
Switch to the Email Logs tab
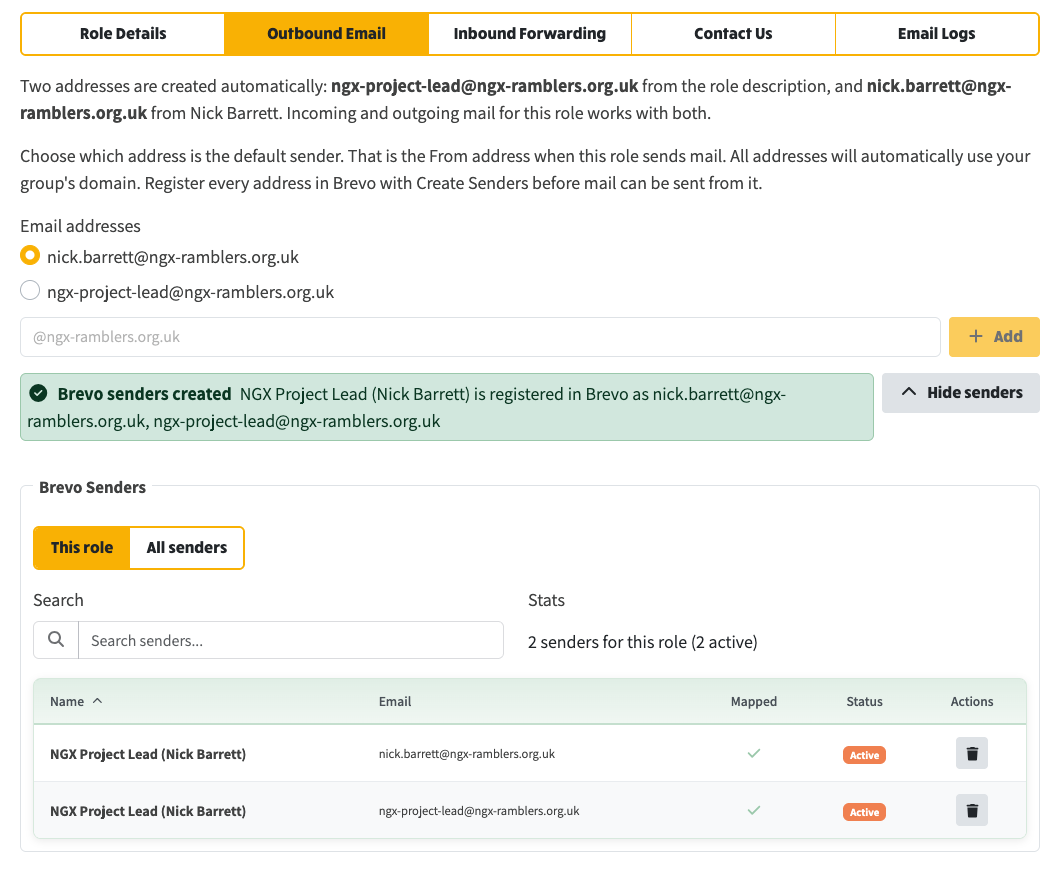936,34
